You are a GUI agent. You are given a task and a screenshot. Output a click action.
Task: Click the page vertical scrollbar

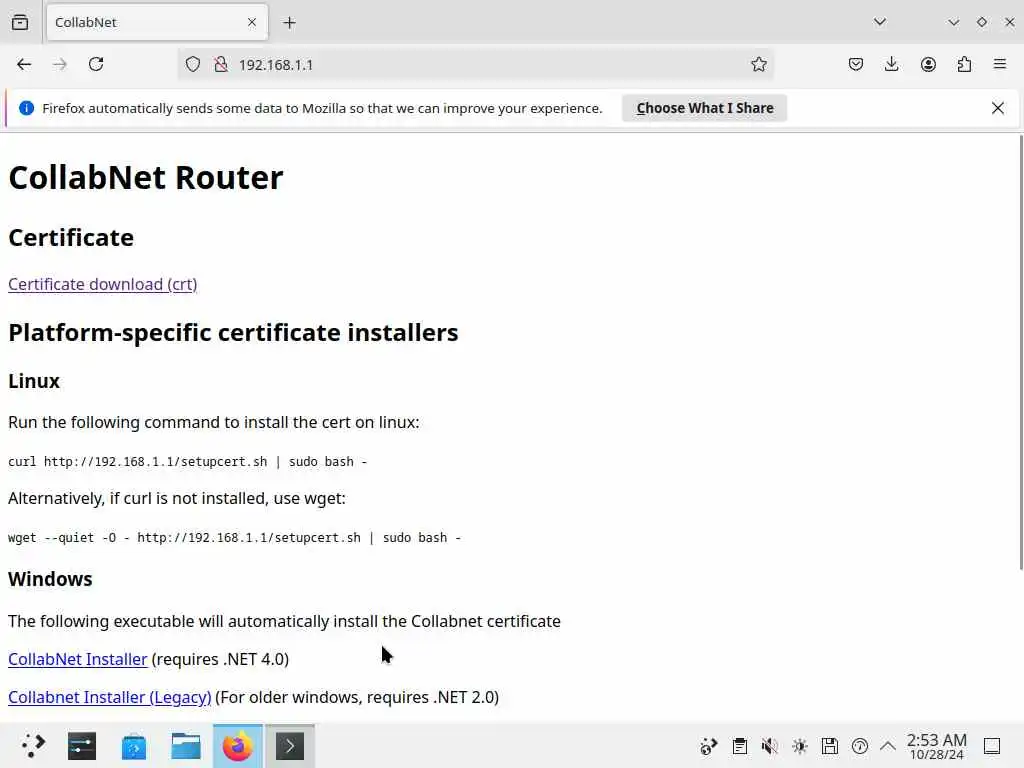click(x=1021, y=353)
